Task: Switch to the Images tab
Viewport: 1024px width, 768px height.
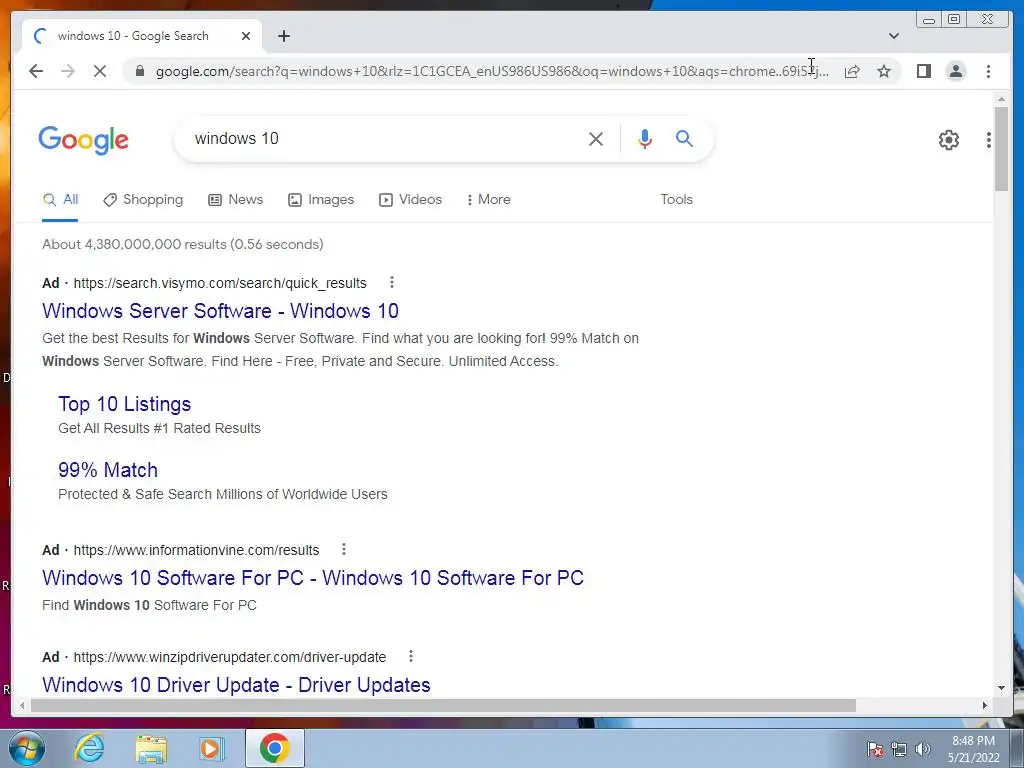Action: (321, 200)
